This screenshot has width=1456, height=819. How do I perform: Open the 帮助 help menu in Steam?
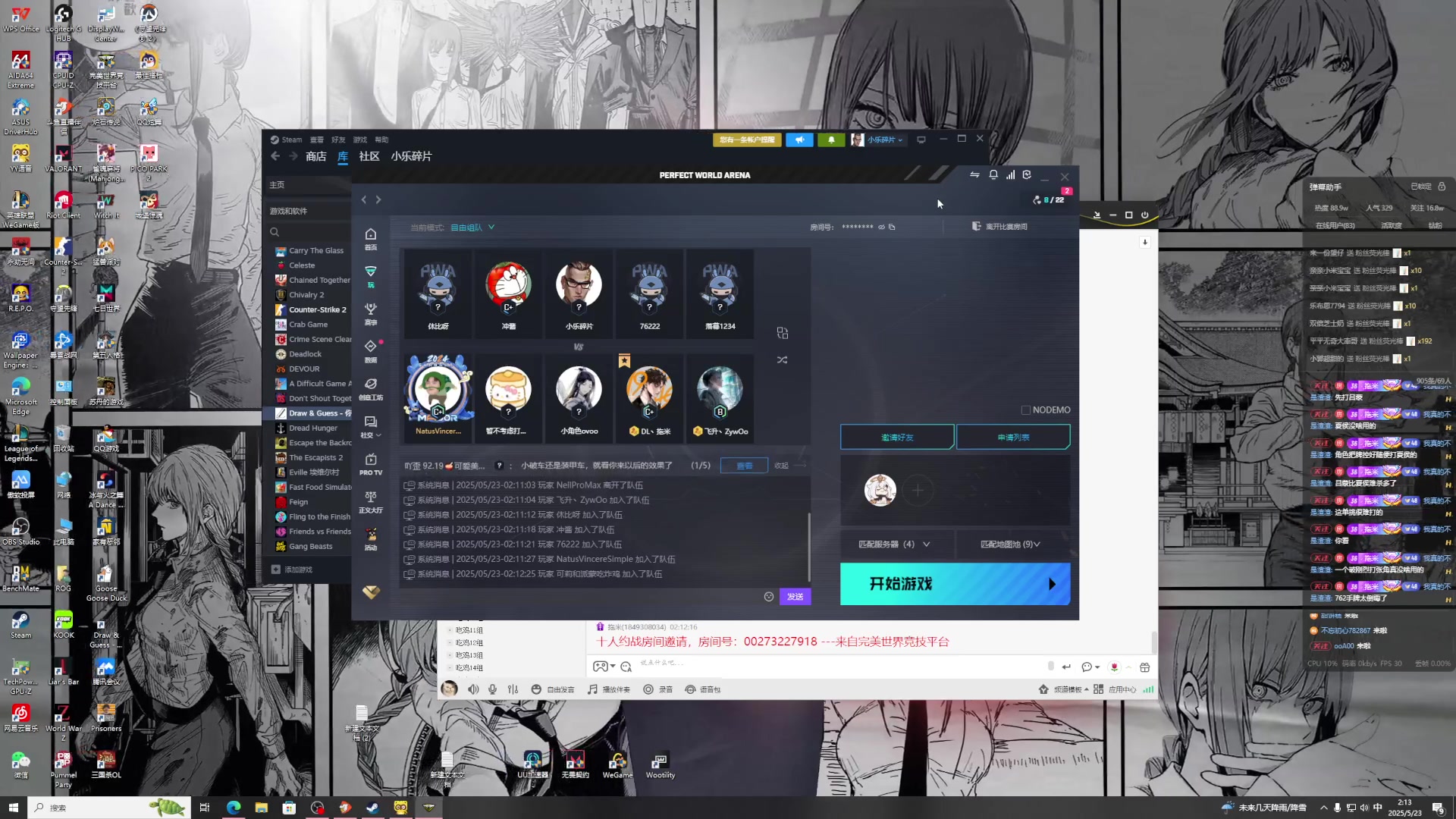tap(381, 140)
